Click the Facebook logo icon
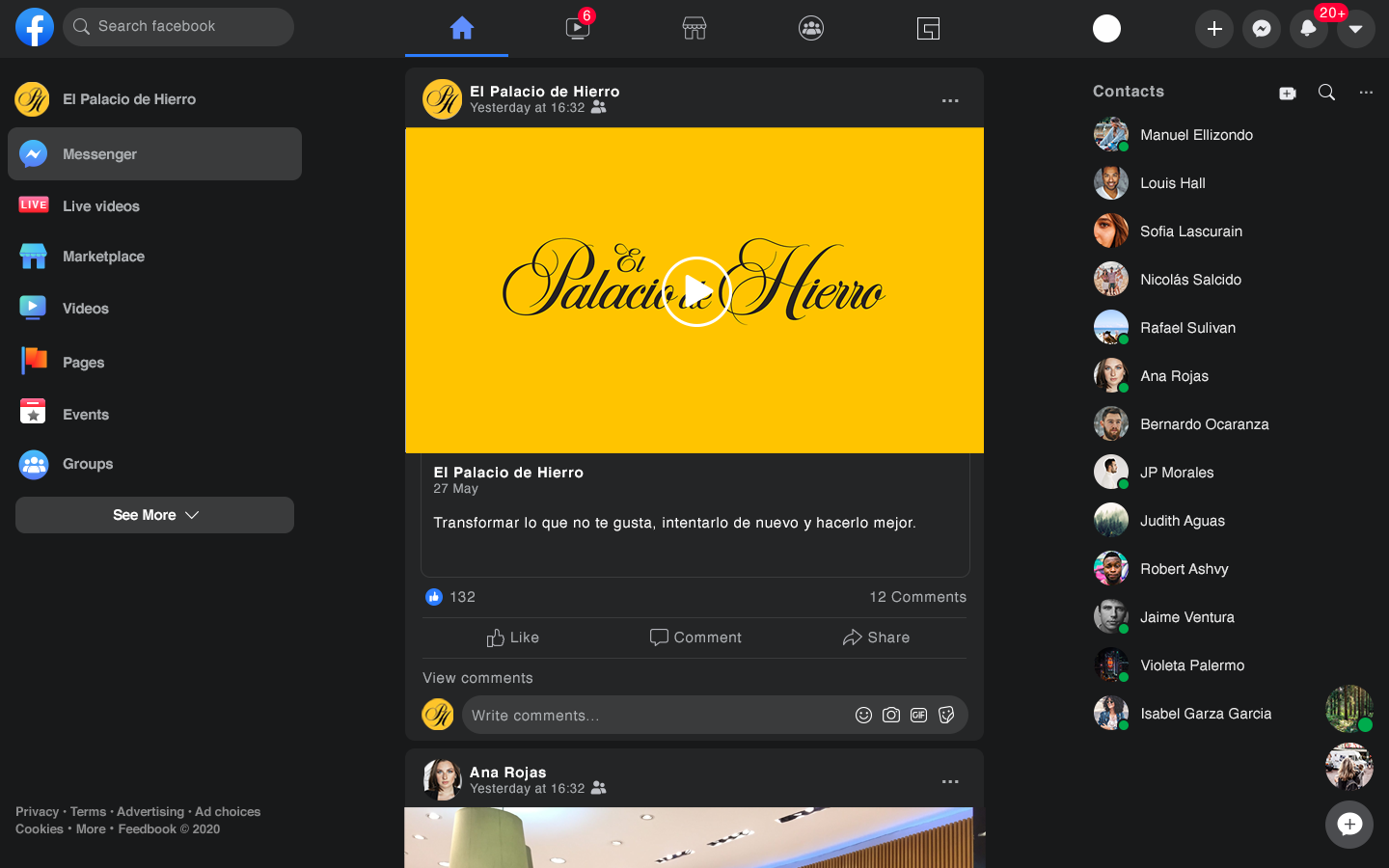 pyautogui.click(x=35, y=27)
